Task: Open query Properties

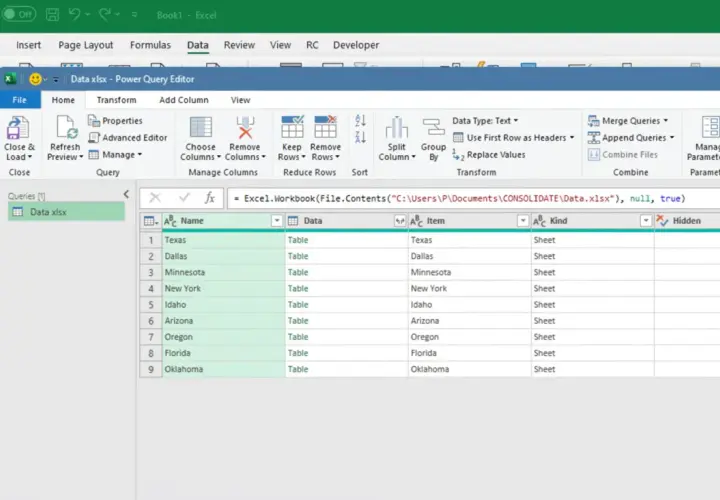Action: (115, 121)
